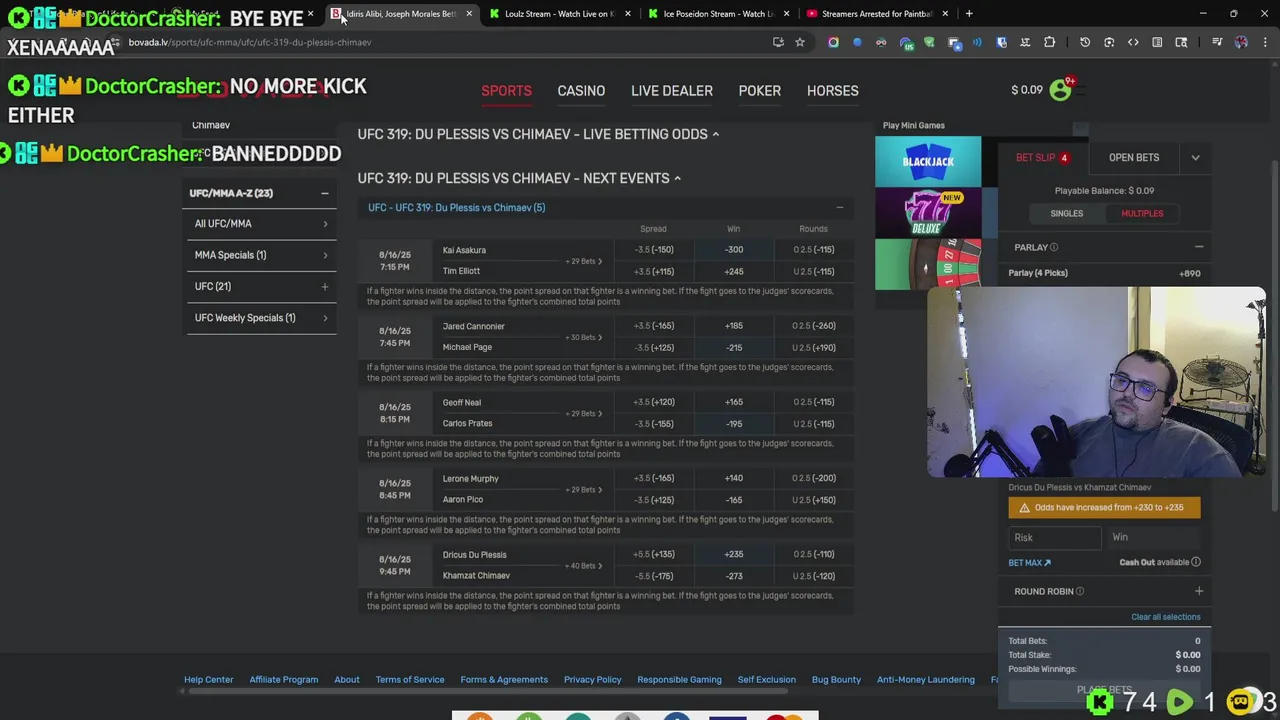Viewport: 1280px width, 720px height.
Task: Click the green shield extension icon
Action: (929, 42)
